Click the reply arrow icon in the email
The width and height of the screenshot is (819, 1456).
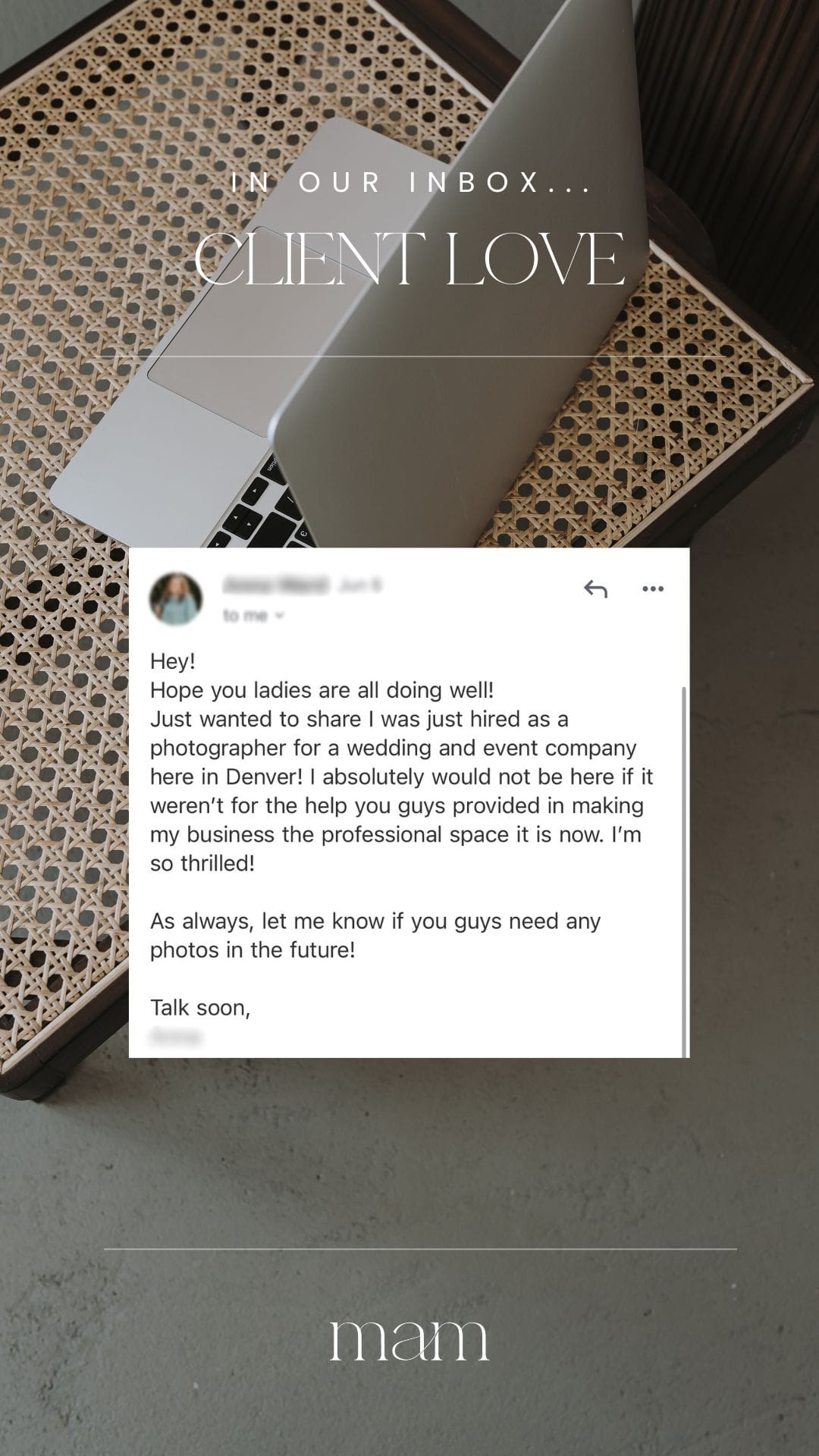tap(595, 588)
